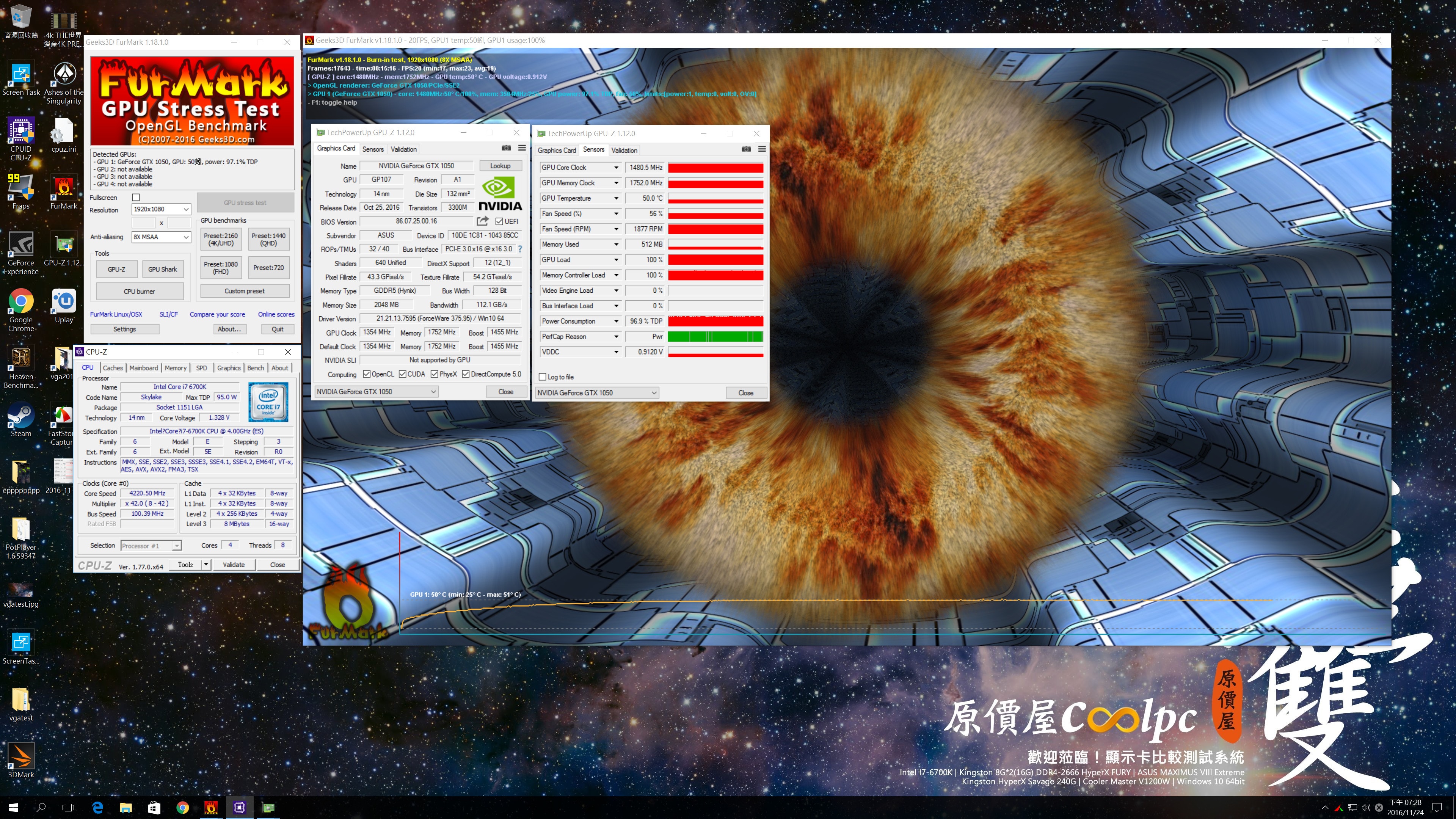Viewport: 1456px width, 819px height.
Task: Click the NVIDIA logo in GPU-Z
Action: point(500,193)
